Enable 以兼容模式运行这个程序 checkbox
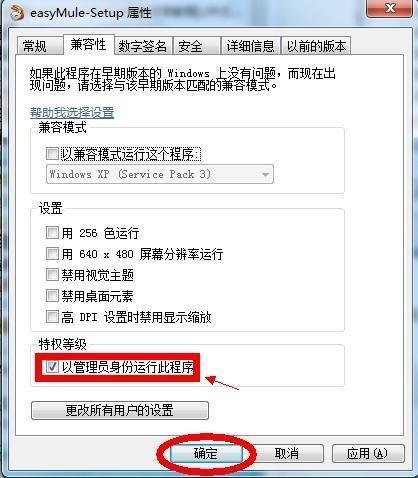418x478 pixels. point(52,154)
